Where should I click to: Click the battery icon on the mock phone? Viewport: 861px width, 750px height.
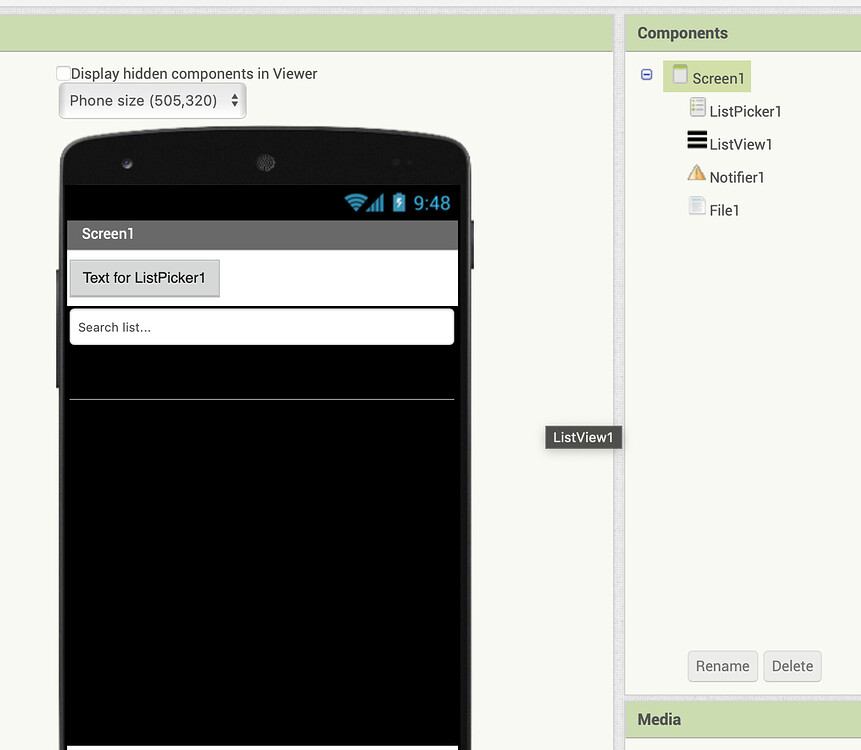tap(399, 202)
